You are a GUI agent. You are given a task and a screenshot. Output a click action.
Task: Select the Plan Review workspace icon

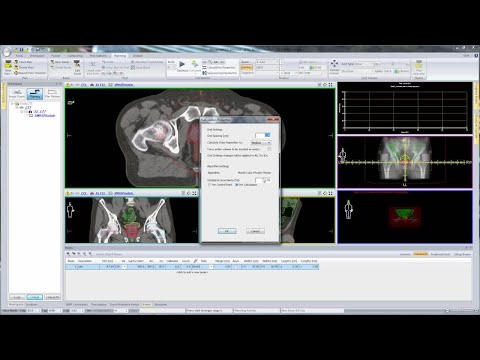point(52,94)
